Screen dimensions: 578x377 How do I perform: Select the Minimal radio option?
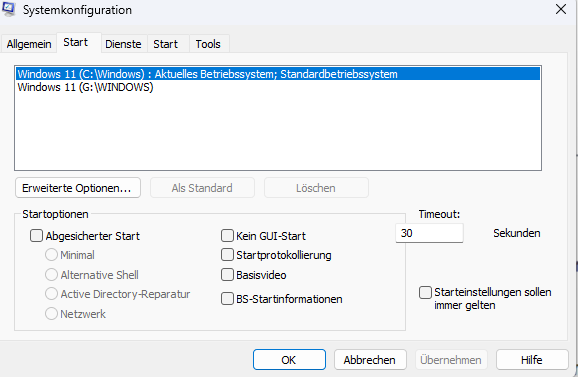tap(51, 255)
